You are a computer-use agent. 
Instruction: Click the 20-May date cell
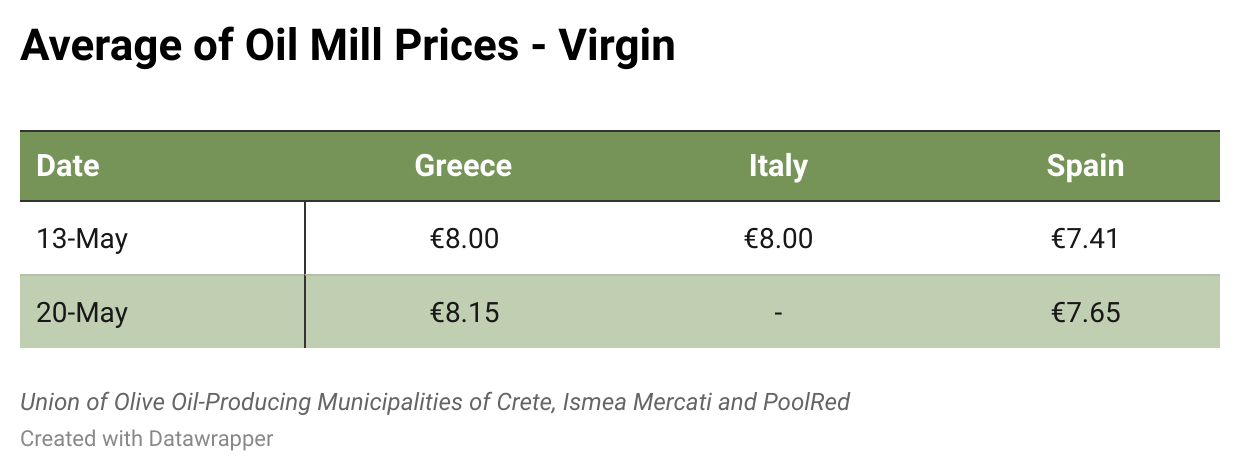pos(82,313)
